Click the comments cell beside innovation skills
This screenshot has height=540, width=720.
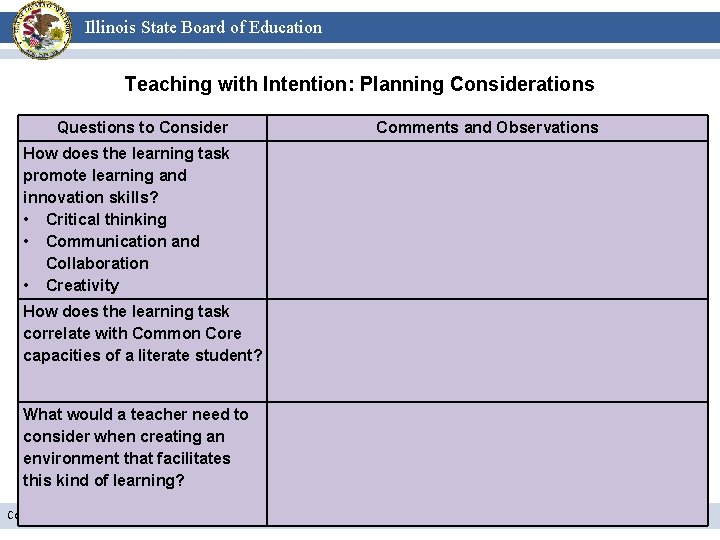tap(487, 220)
